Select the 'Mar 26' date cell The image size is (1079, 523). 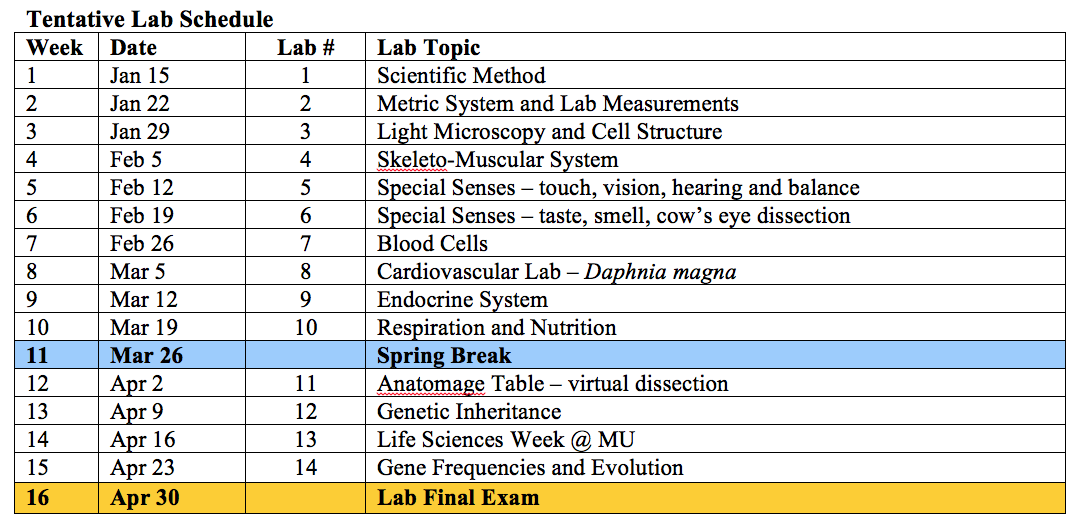coord(171,356)
